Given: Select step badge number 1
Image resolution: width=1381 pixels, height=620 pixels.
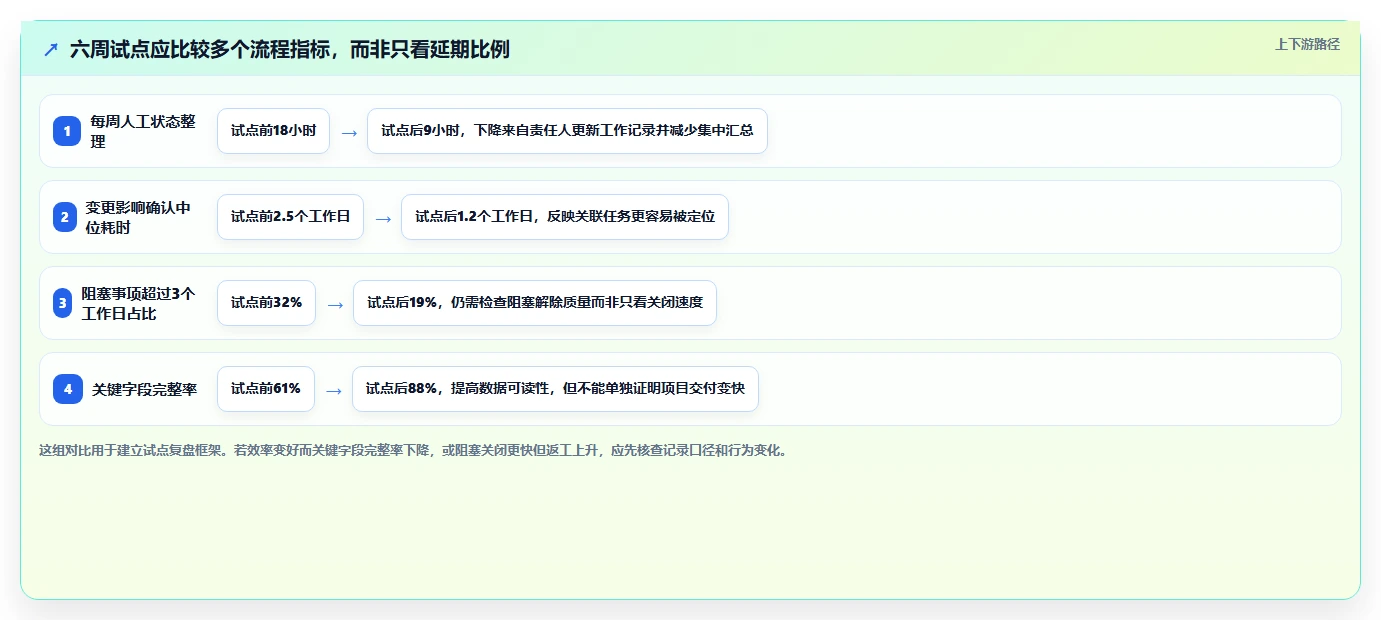Looking at the screenshot, I should (x=67, y=131).
